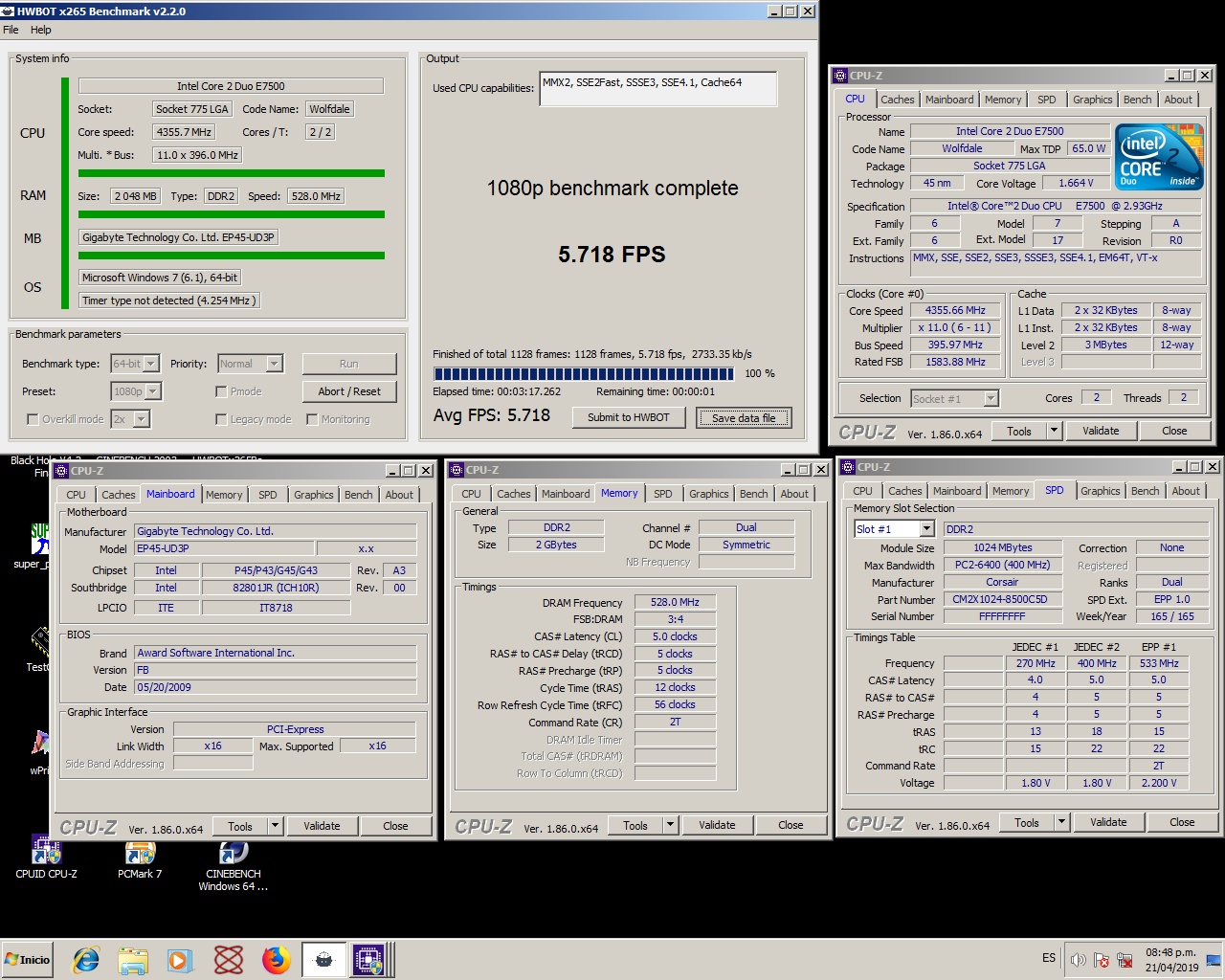Click the red knot-shaped taskbar icon
This screenshot has height=980, width=1225.
pos(228,959)
